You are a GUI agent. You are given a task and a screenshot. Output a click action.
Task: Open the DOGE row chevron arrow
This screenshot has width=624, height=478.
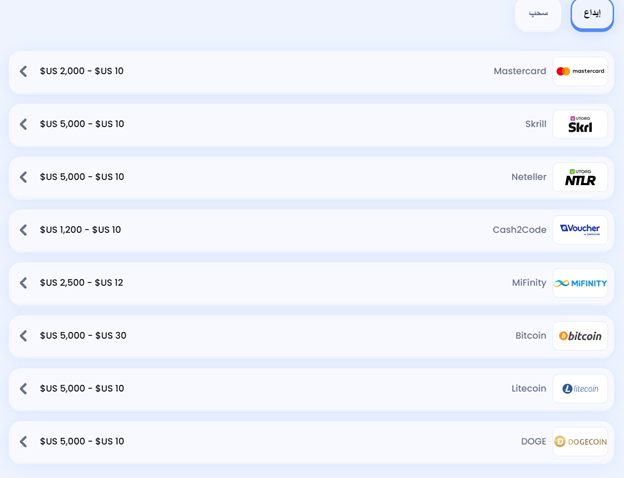tap(24, 442)
